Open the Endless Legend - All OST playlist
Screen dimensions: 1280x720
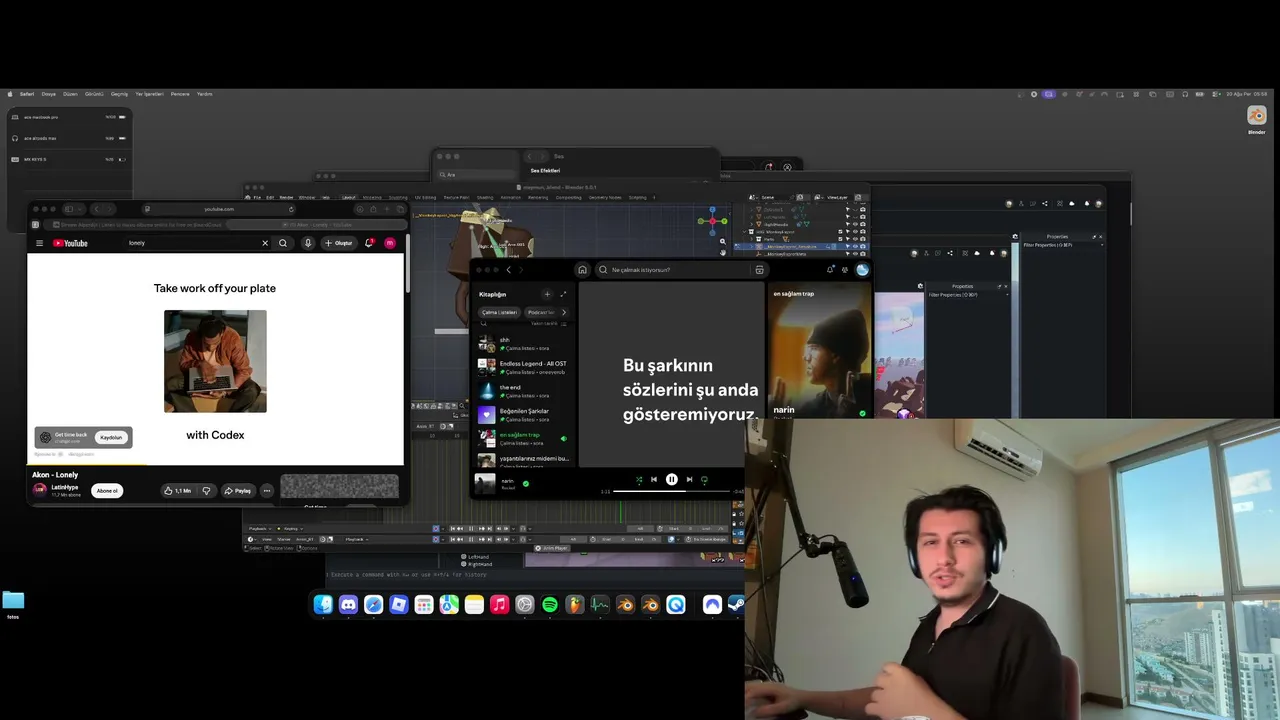tap(523, 367)
